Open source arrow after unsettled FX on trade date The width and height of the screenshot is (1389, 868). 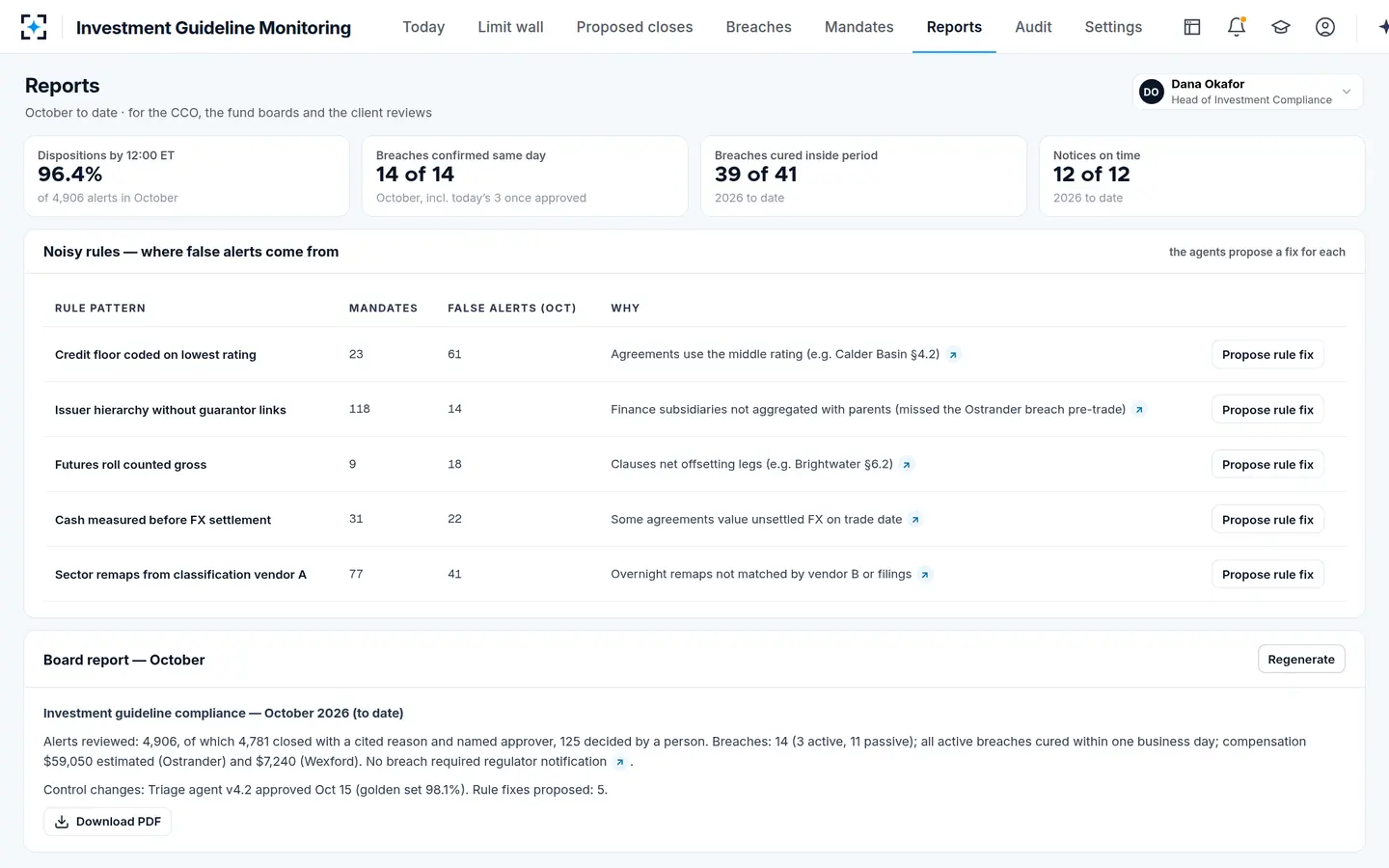[x=915, y=520]
